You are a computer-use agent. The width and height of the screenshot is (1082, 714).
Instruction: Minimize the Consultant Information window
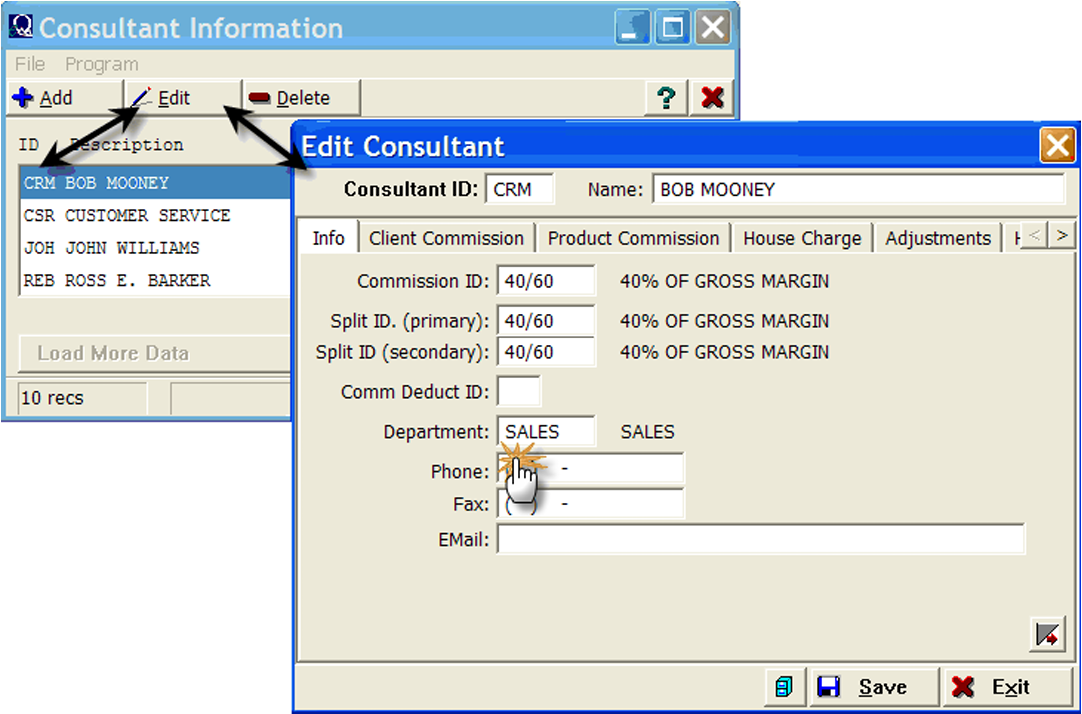pyautogui.click(x=632, y=28)
